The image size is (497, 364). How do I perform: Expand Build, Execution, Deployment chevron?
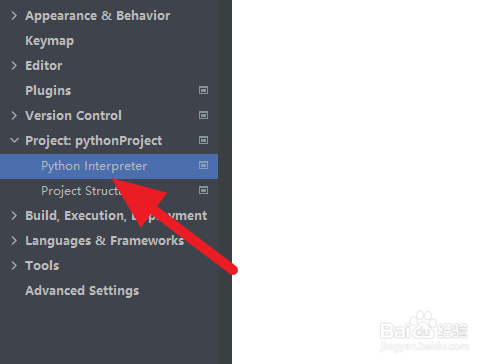[x=14, y=216]
